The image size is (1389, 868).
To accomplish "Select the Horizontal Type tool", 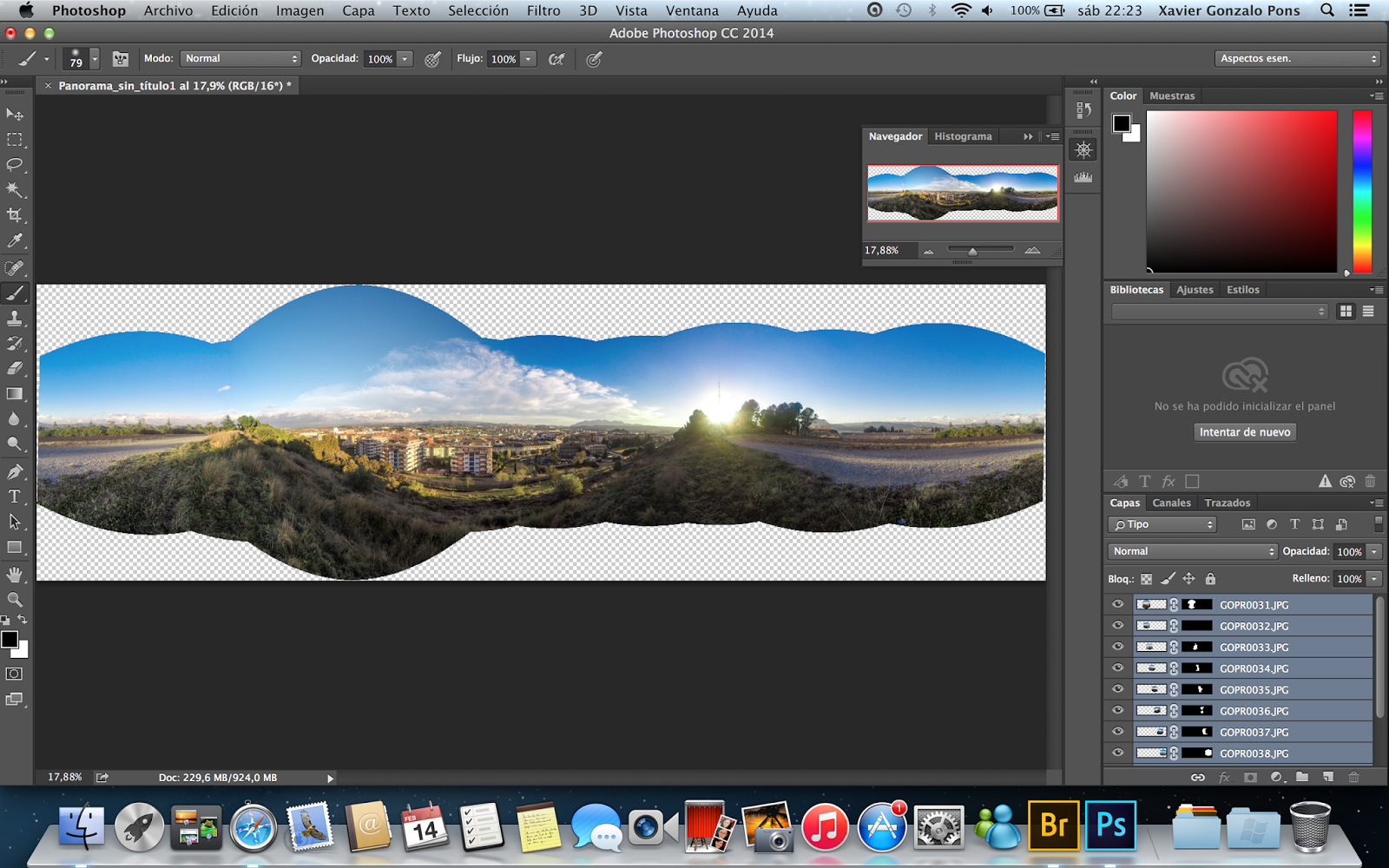I will [15, 496].
